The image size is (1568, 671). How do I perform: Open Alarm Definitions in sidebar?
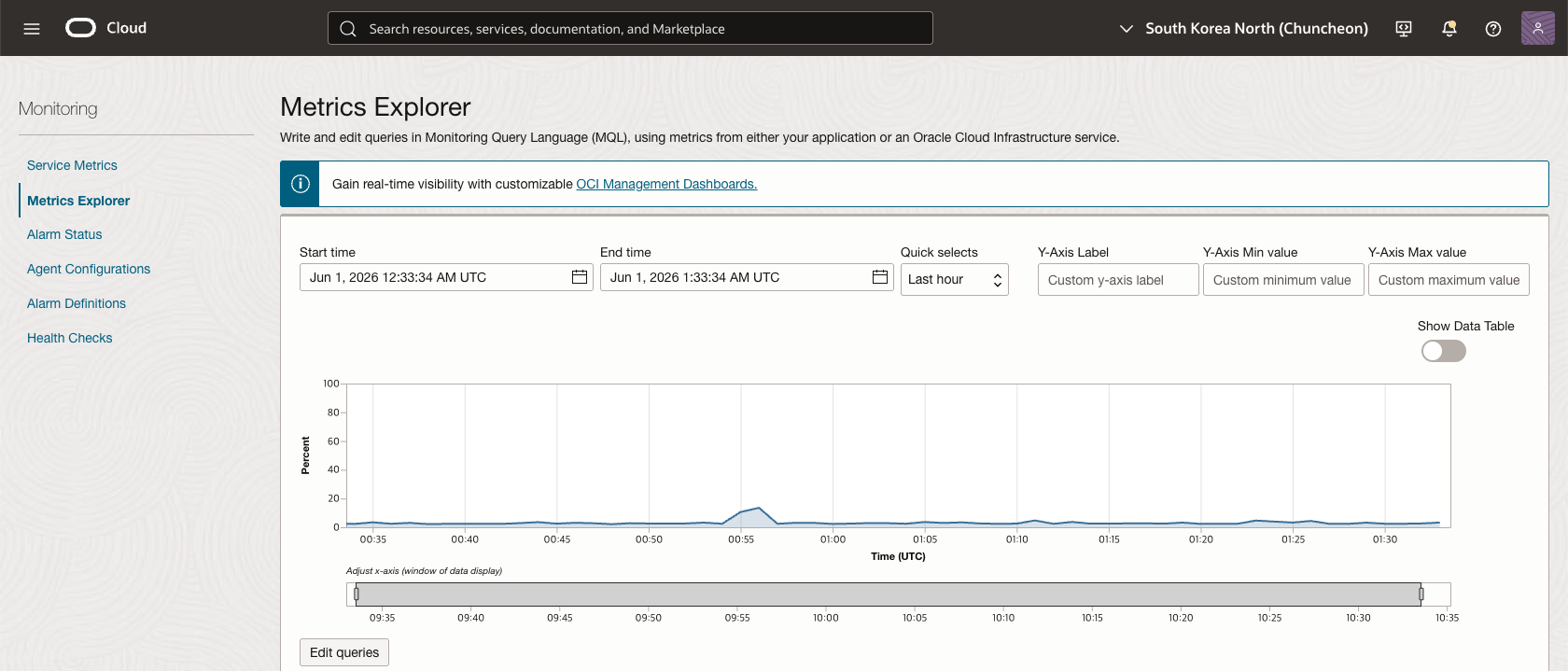click(x=77, y=303)
